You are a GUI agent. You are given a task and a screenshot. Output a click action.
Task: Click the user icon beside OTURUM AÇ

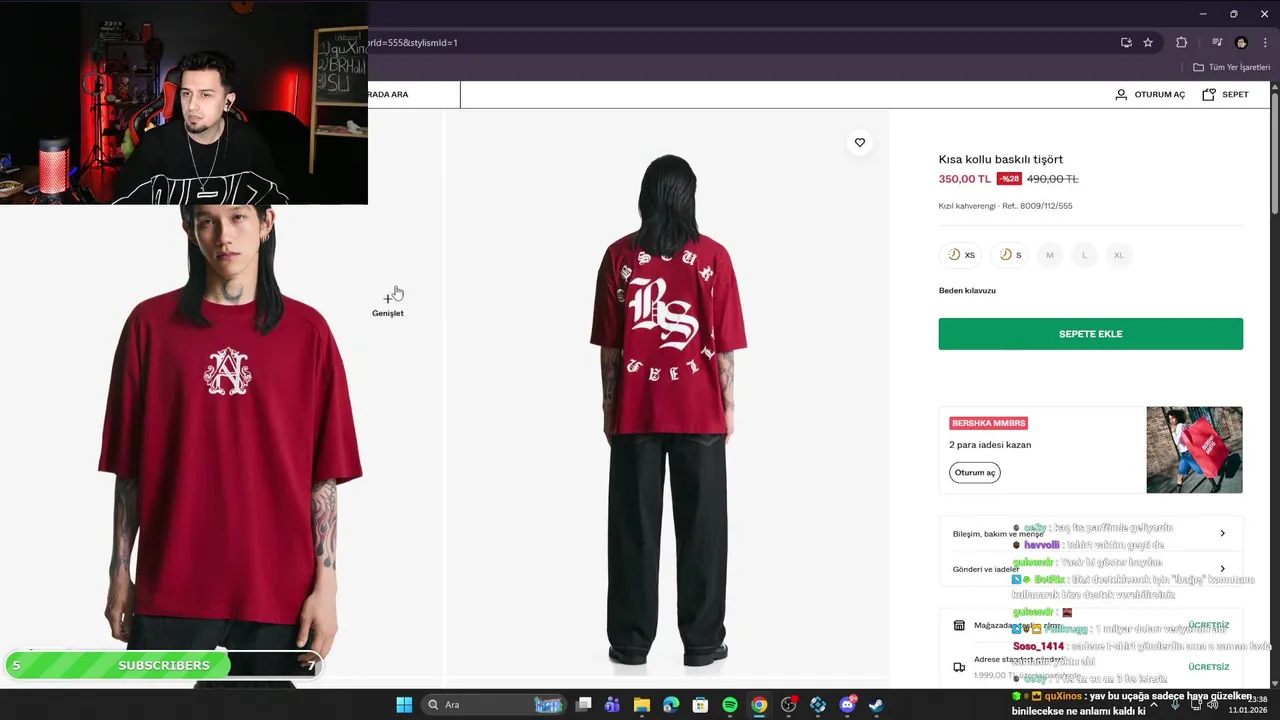[1121, 95]
